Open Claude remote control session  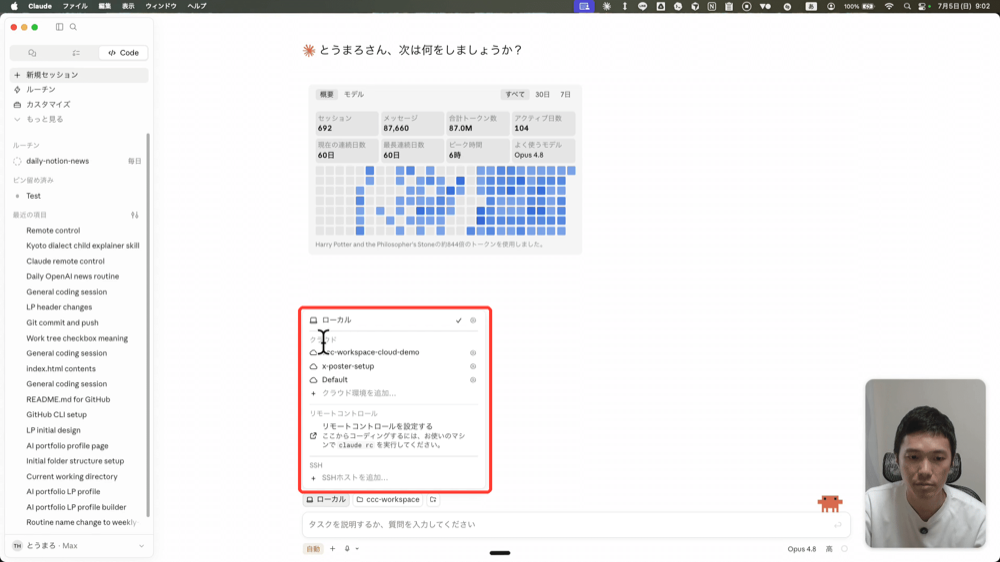[65, 261]
